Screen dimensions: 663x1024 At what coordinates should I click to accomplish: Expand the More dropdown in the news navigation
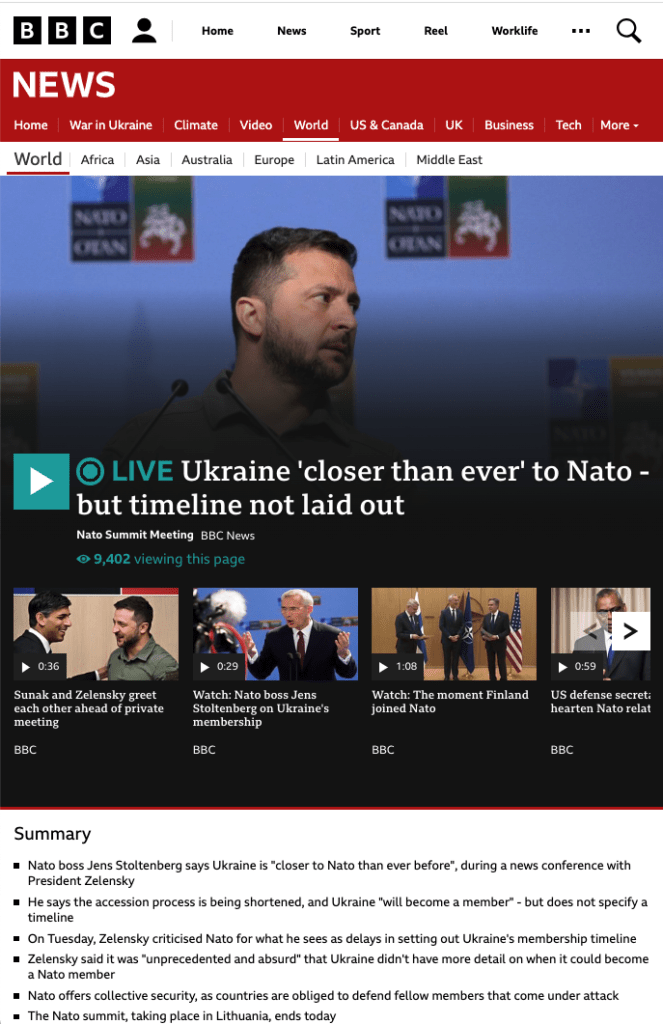coord(619,125)
